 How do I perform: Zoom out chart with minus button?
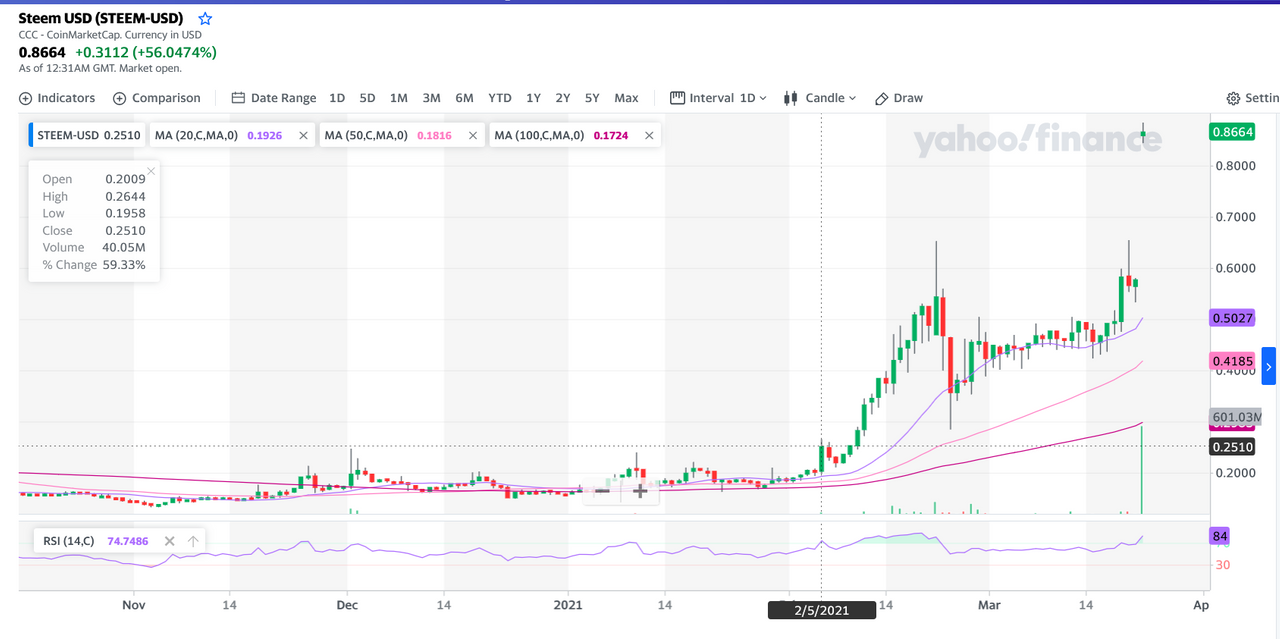[x=602, y=490]
